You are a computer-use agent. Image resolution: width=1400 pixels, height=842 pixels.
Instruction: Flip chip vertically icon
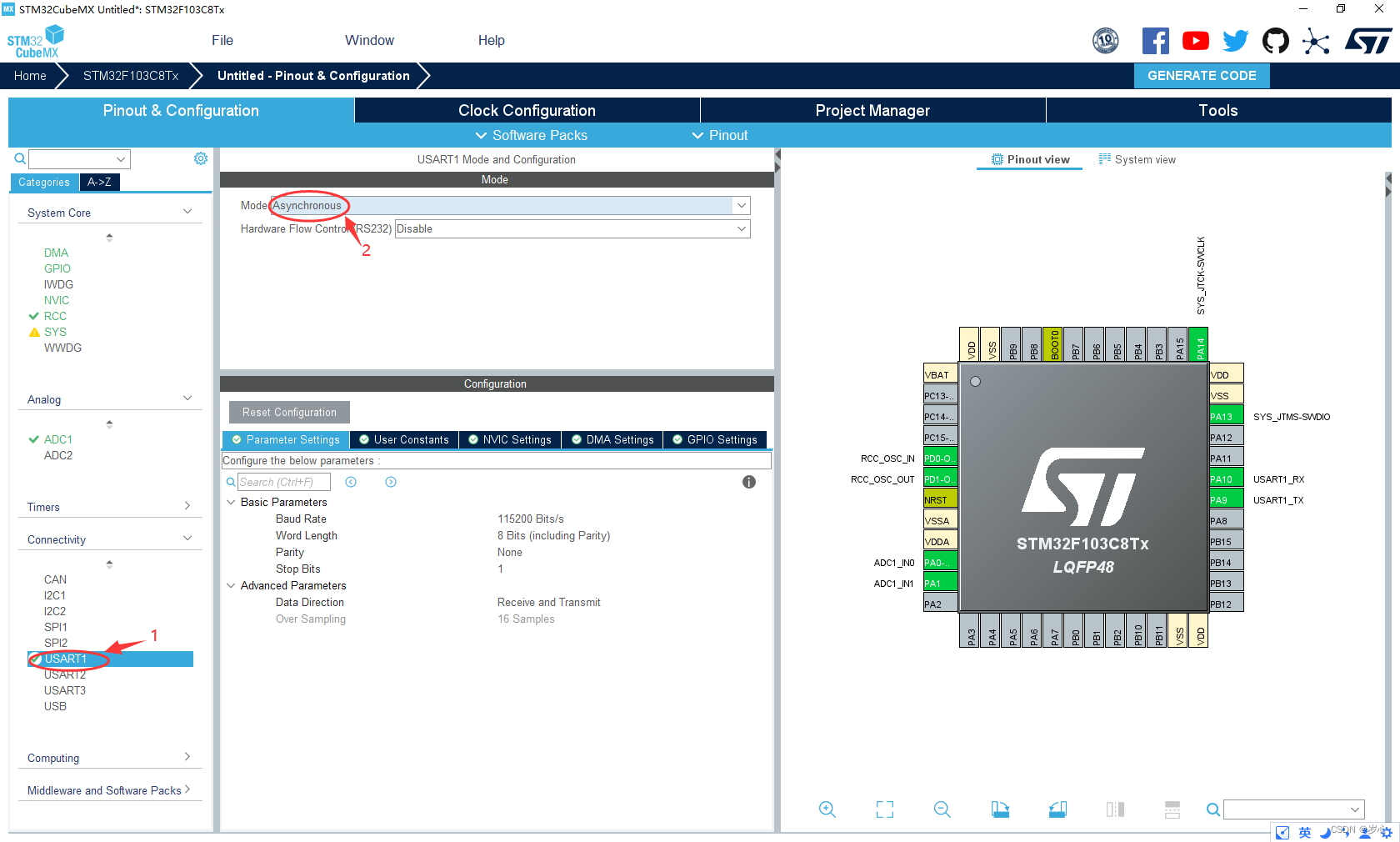point(1172,809)
